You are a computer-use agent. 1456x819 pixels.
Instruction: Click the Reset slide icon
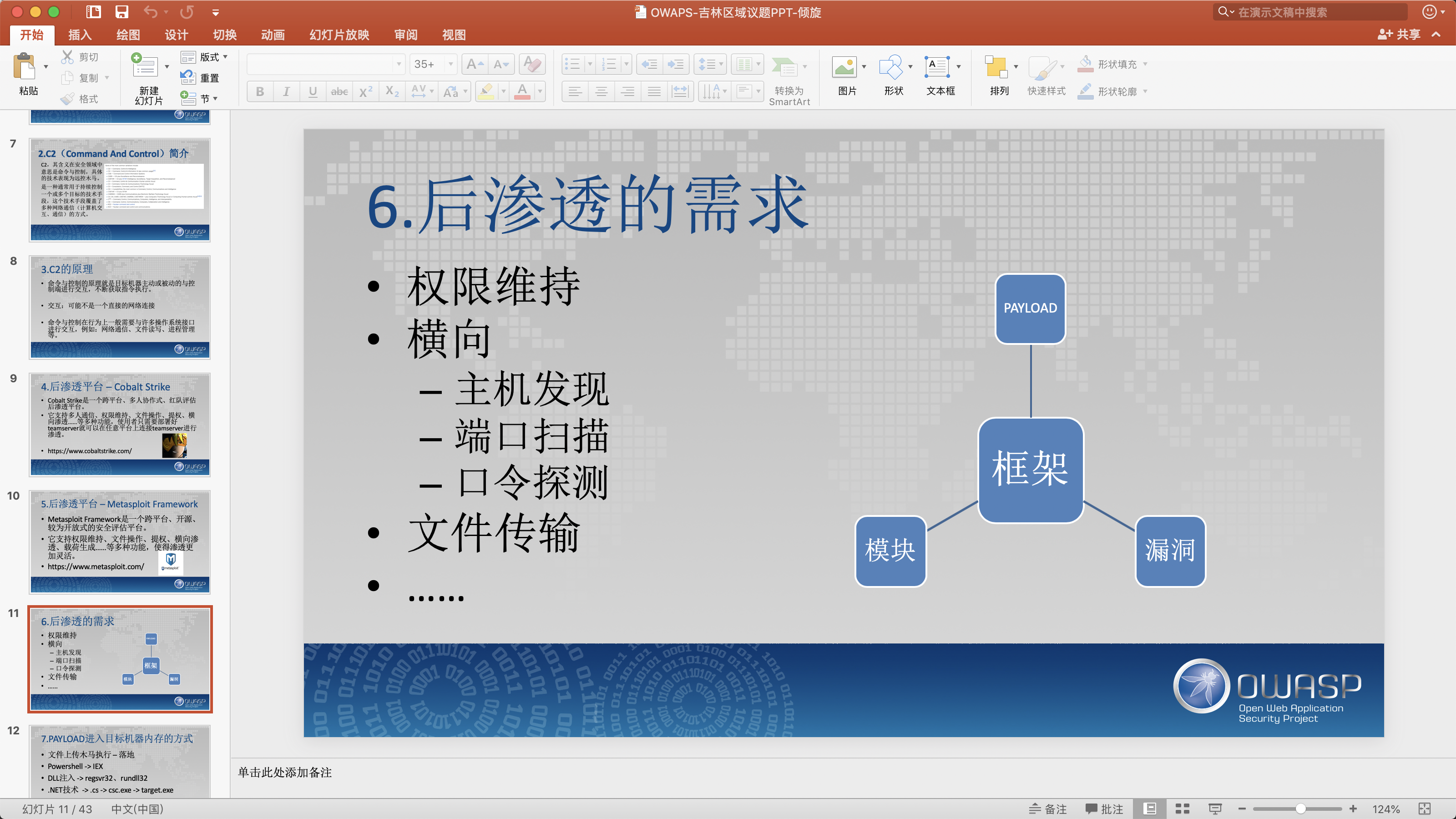187,77
